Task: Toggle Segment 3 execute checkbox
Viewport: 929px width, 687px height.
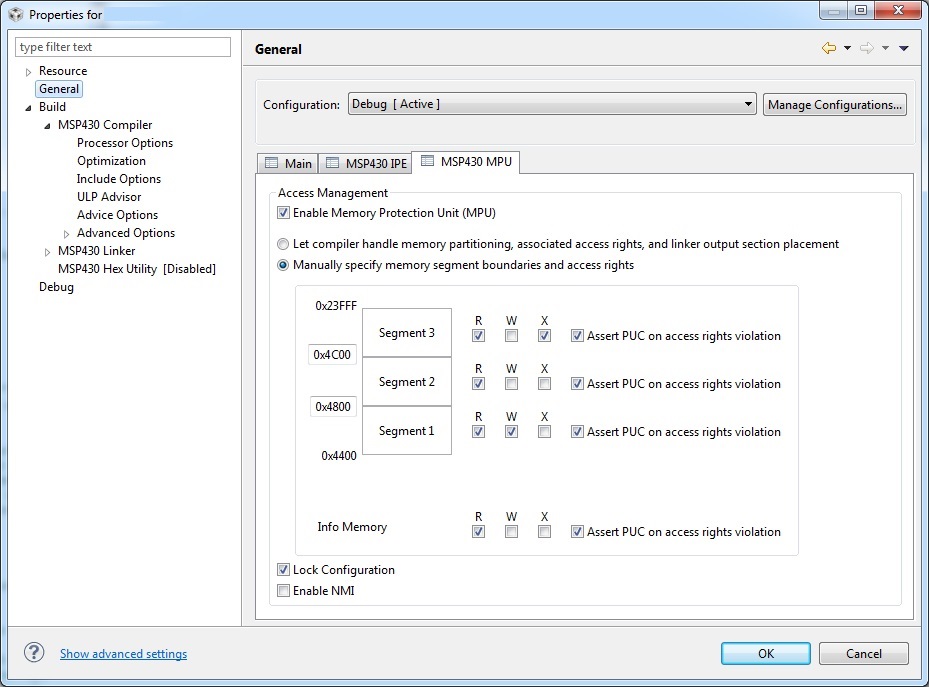Action: click(x=544, y=336)
